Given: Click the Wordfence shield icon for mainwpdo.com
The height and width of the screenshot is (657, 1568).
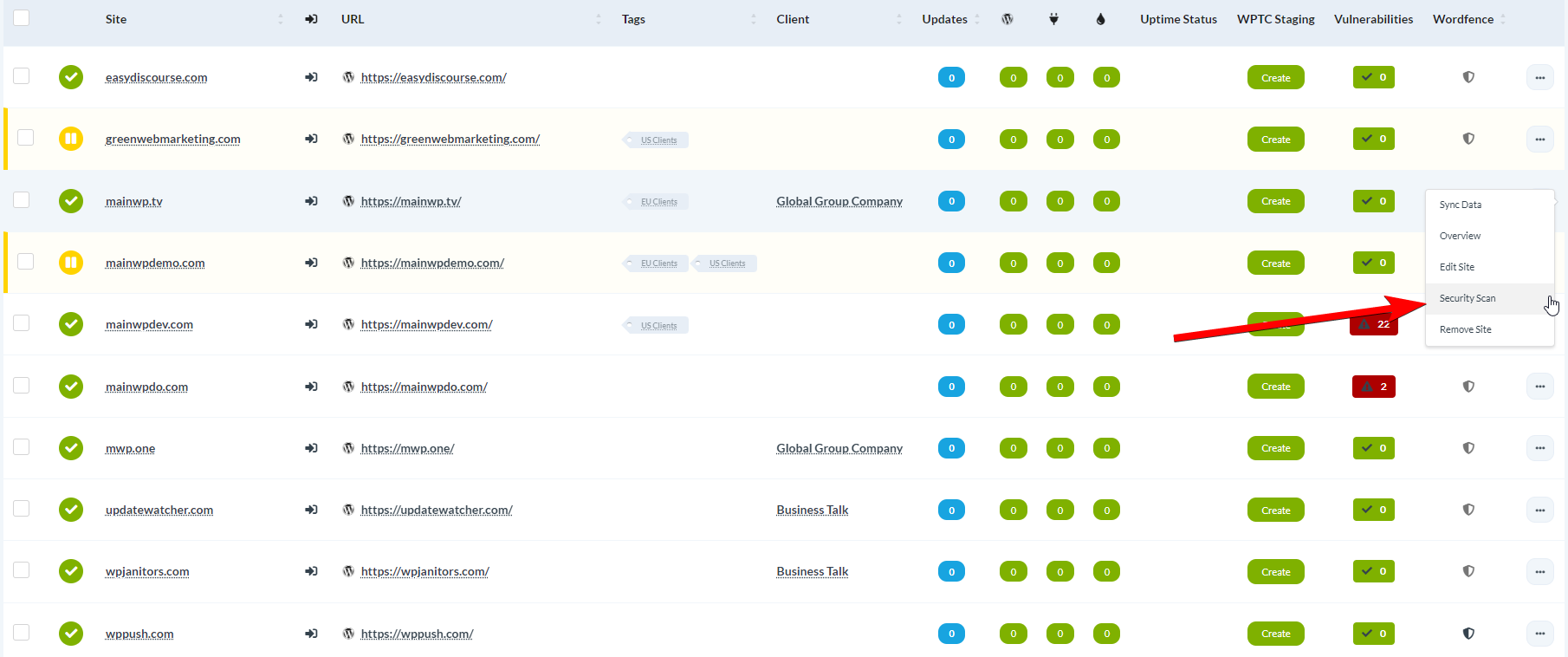Looking at the screenshot, I should (x=1468, y=387).
